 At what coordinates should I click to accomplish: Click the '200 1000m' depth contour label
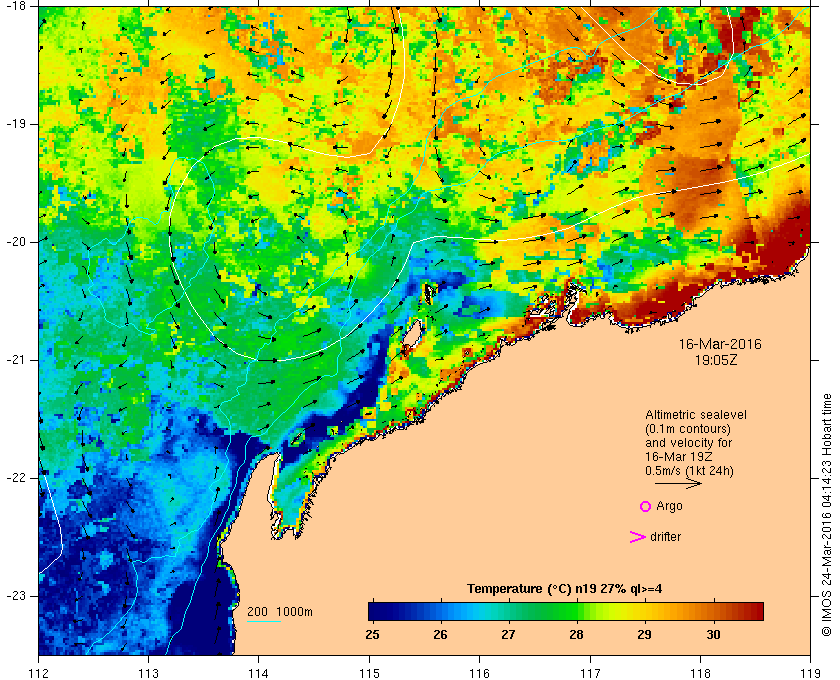tap(280, 612)
